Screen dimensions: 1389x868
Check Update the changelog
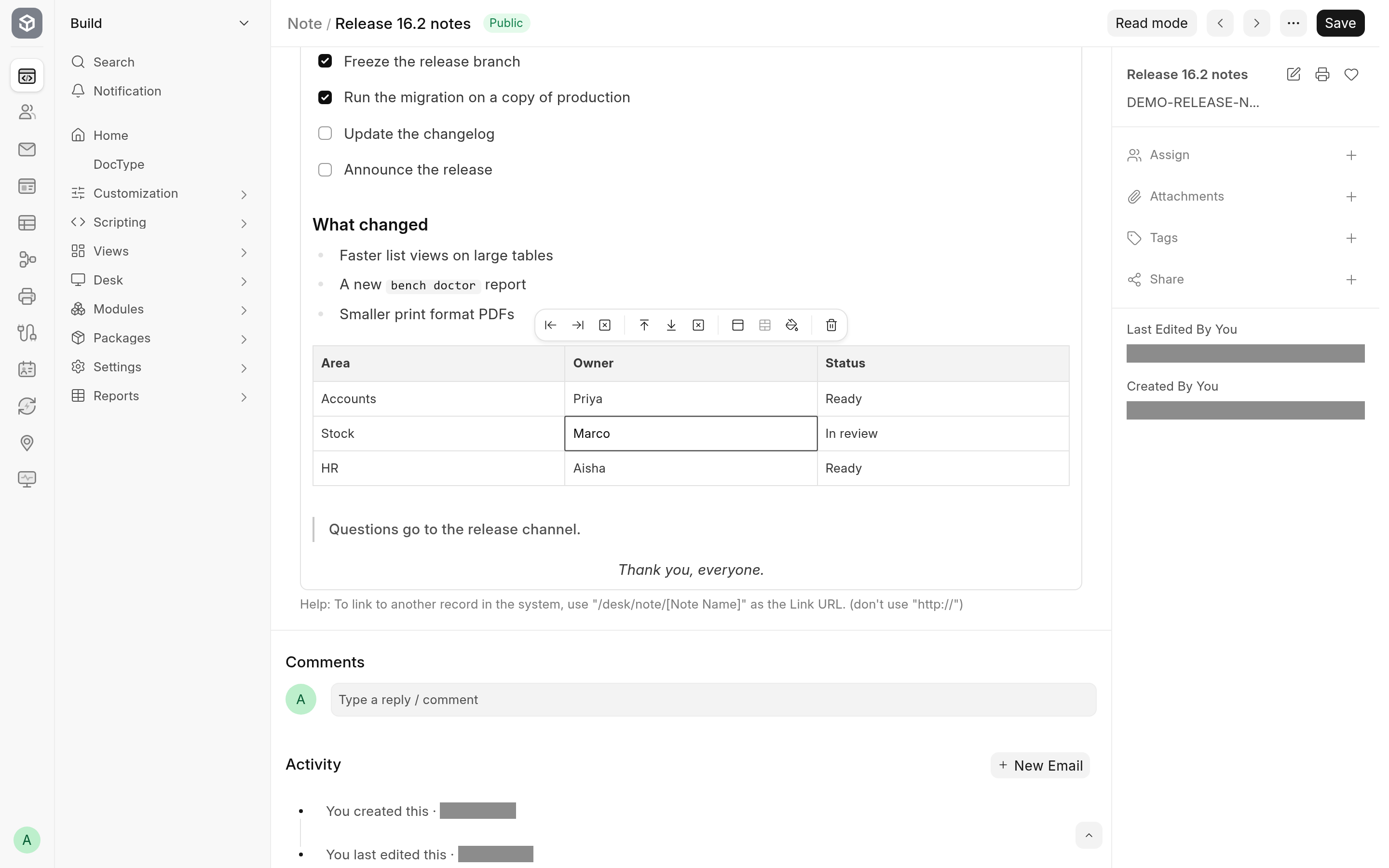(325, 133)
